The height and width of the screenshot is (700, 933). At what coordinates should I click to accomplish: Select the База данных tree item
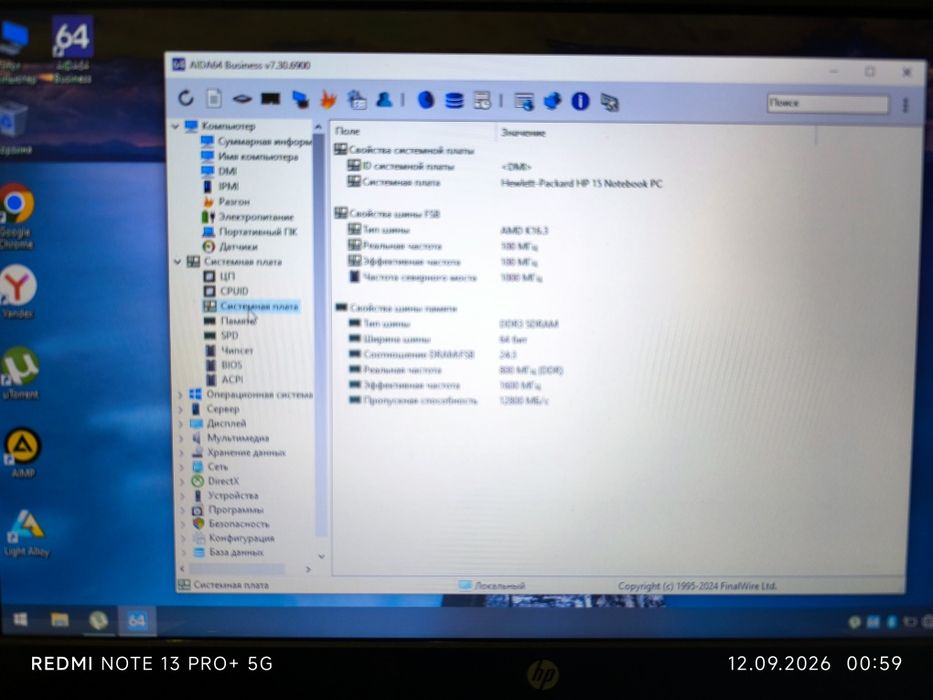228,552
